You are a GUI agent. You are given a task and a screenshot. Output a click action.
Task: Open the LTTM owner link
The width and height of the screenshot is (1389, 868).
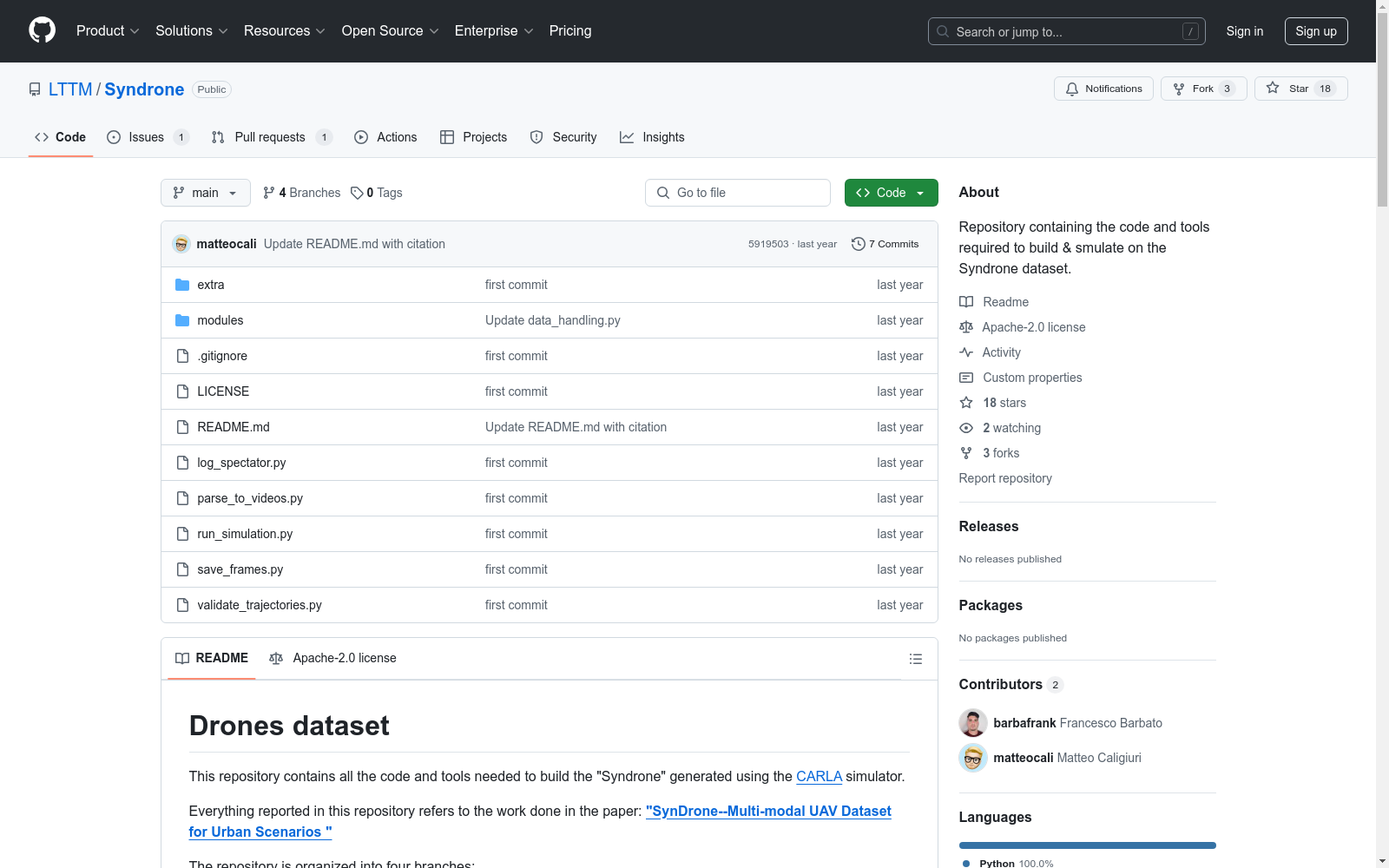(70, 89)
